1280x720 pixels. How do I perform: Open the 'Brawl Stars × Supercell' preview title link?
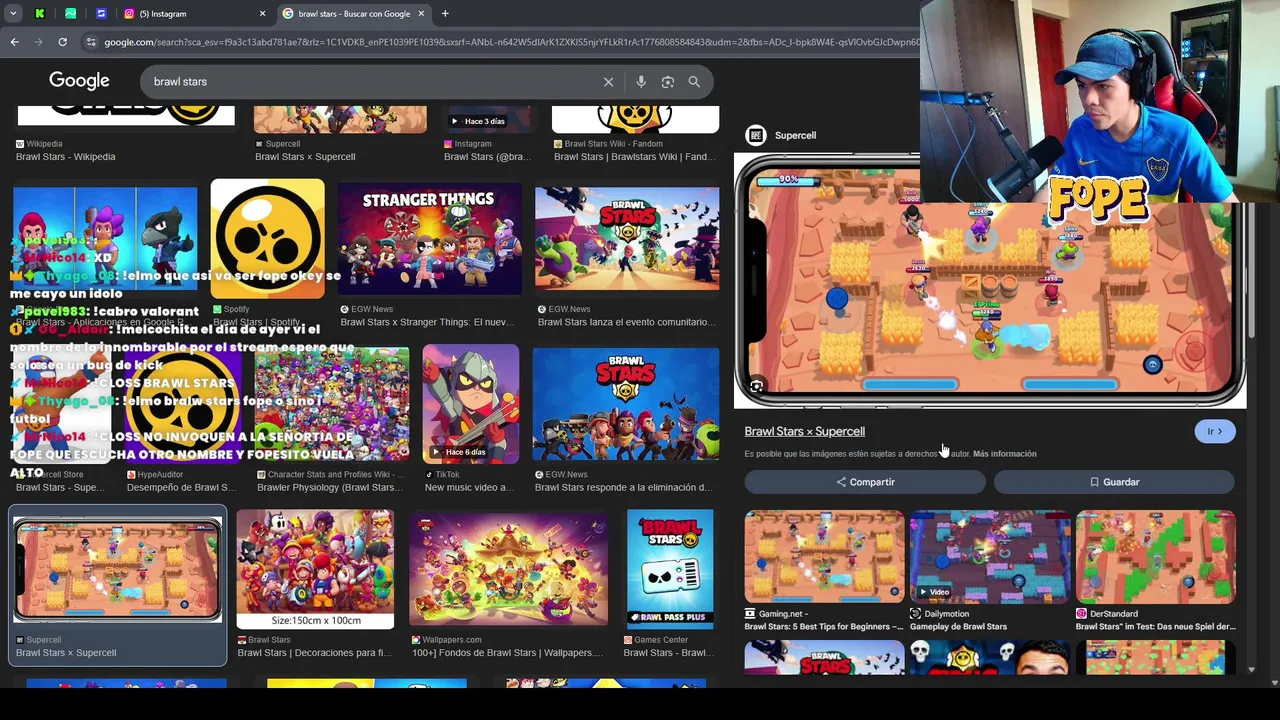tap(804, 432)
